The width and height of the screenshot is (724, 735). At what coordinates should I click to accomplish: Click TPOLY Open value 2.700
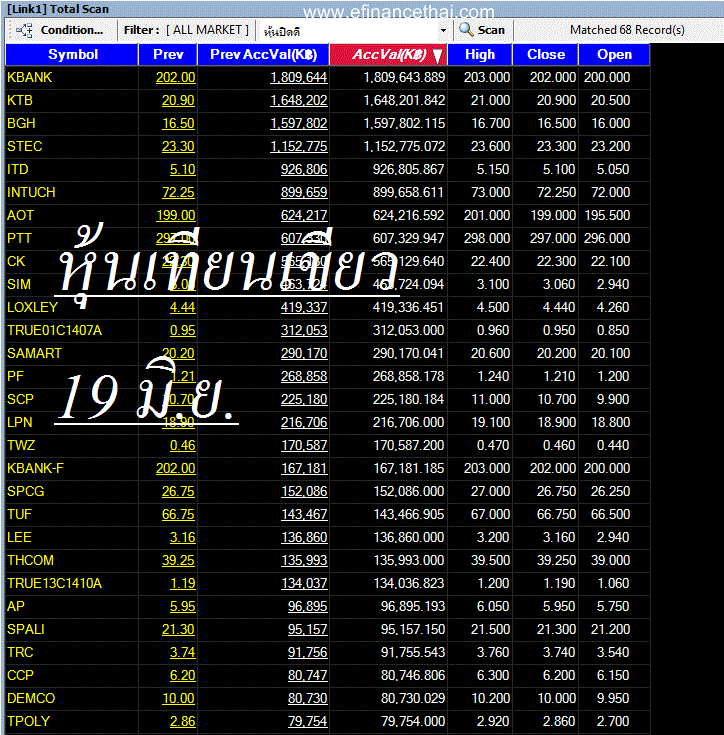(612, 721)
